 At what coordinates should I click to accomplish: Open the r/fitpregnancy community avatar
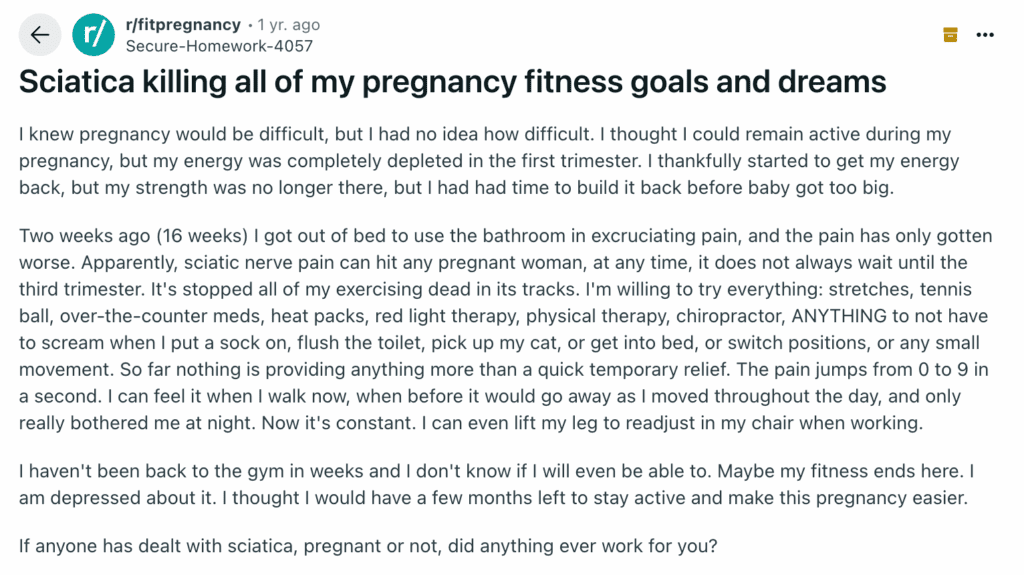(94, 35)
